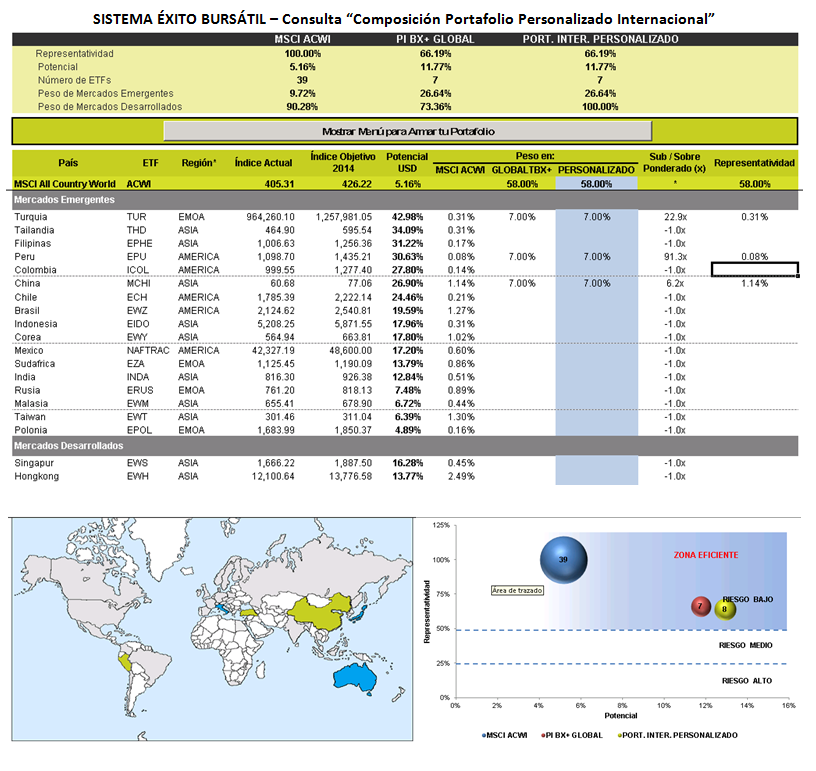Select the empty outlined Representatividad cell for Colombia

pyautogui.click(x=755, y=269)
